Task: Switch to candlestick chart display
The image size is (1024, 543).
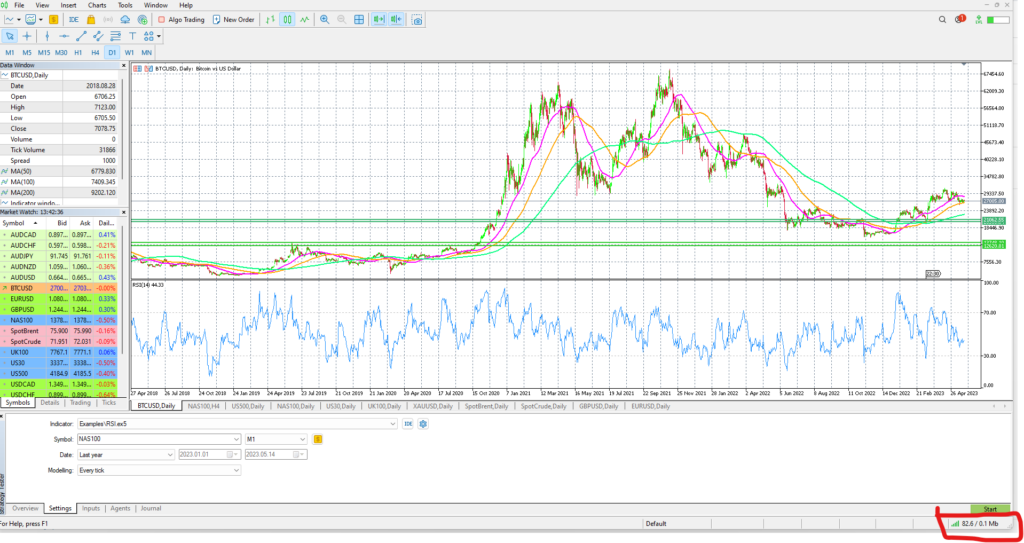Action: click(287, 20)
